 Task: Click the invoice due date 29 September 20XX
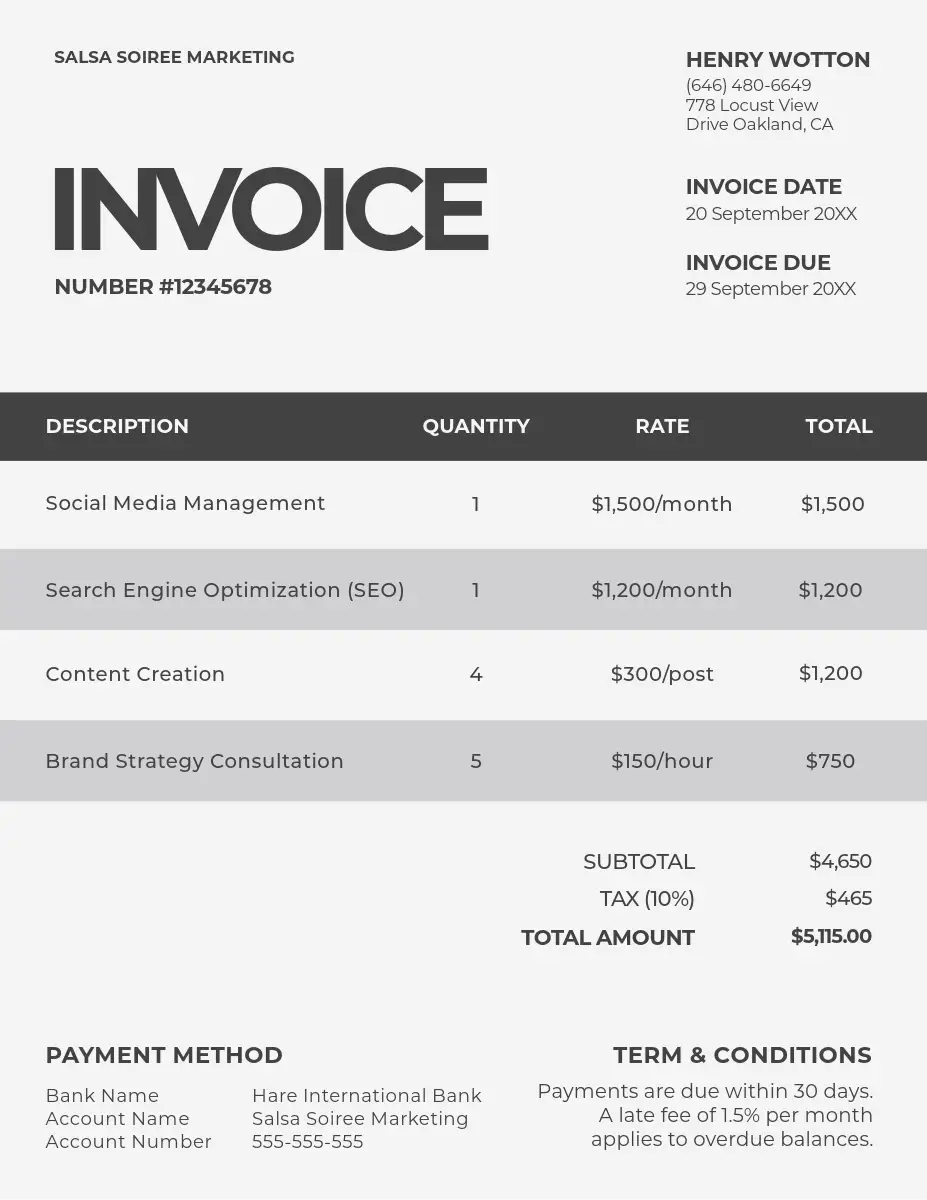[x=770, y=289]
